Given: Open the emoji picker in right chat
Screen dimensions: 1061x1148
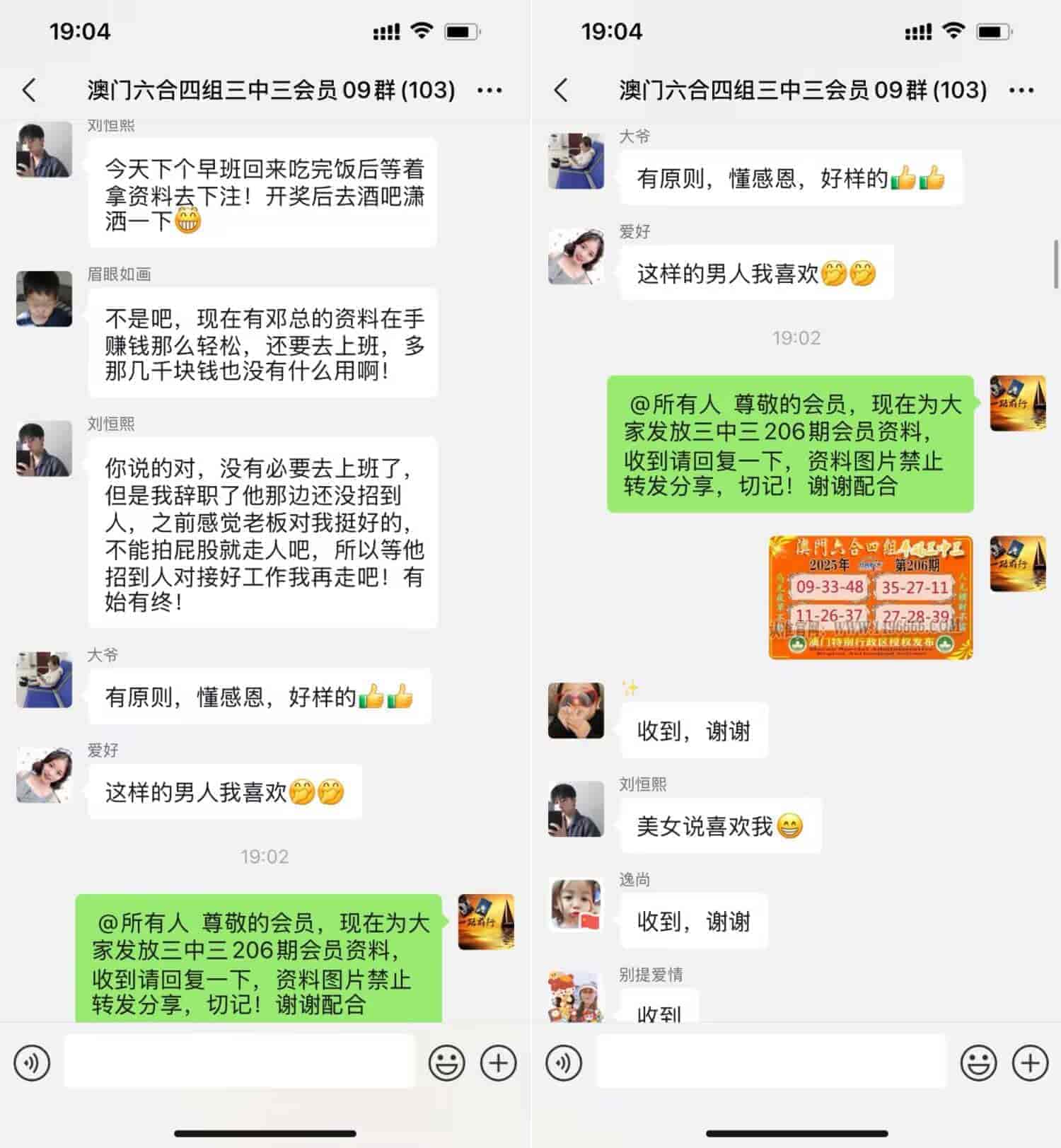Looking at the screenshot, I should pos(979,1062).
